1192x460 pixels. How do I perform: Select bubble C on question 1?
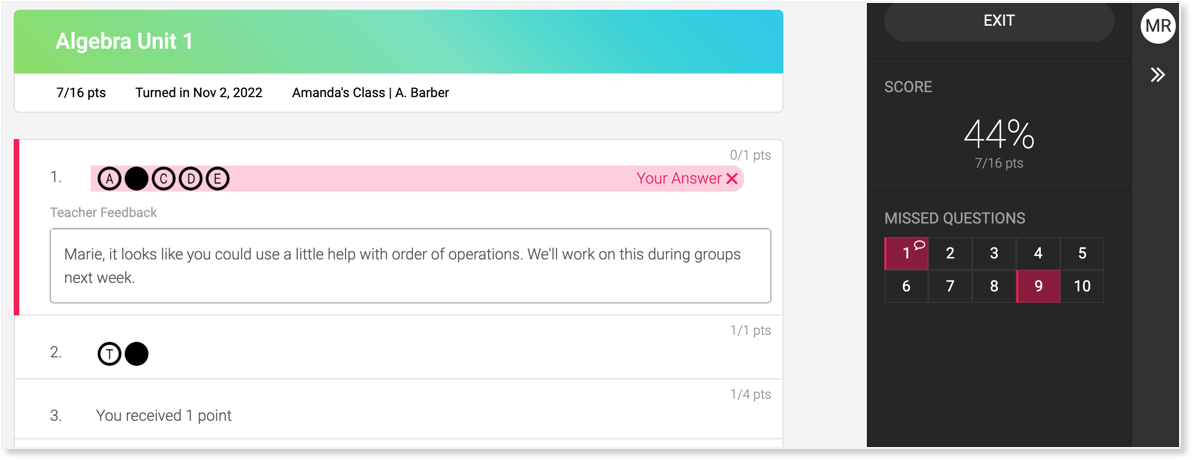(163, 179)
